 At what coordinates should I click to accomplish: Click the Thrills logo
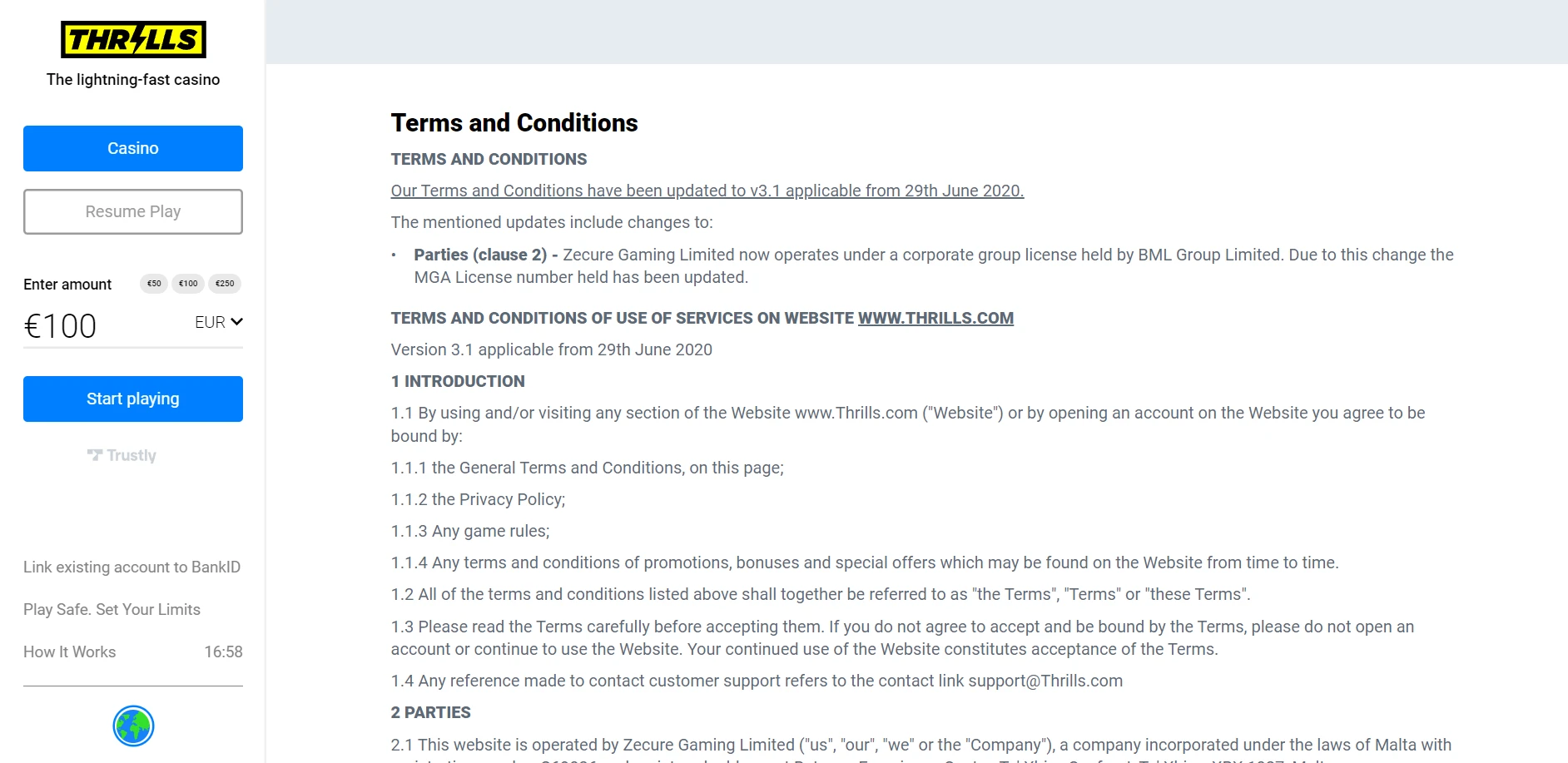tap(133, 39)
